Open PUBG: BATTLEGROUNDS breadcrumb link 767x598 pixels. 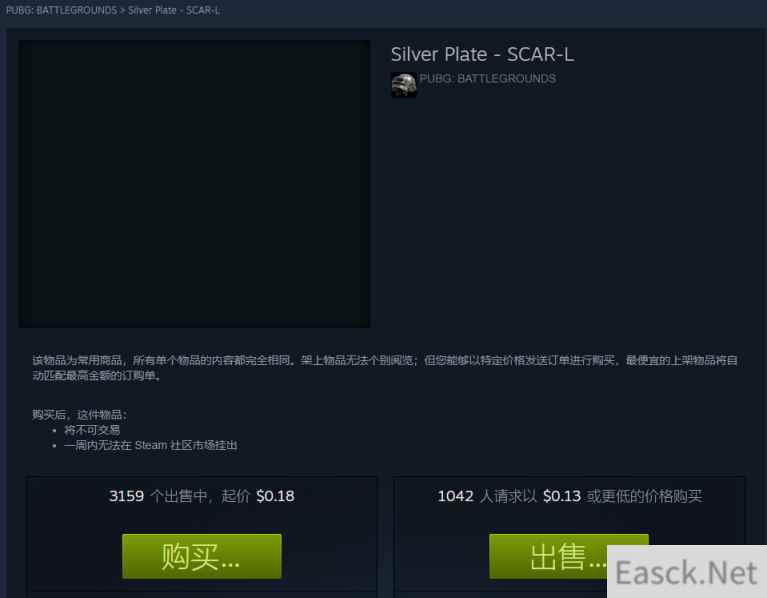coord(62,10)
